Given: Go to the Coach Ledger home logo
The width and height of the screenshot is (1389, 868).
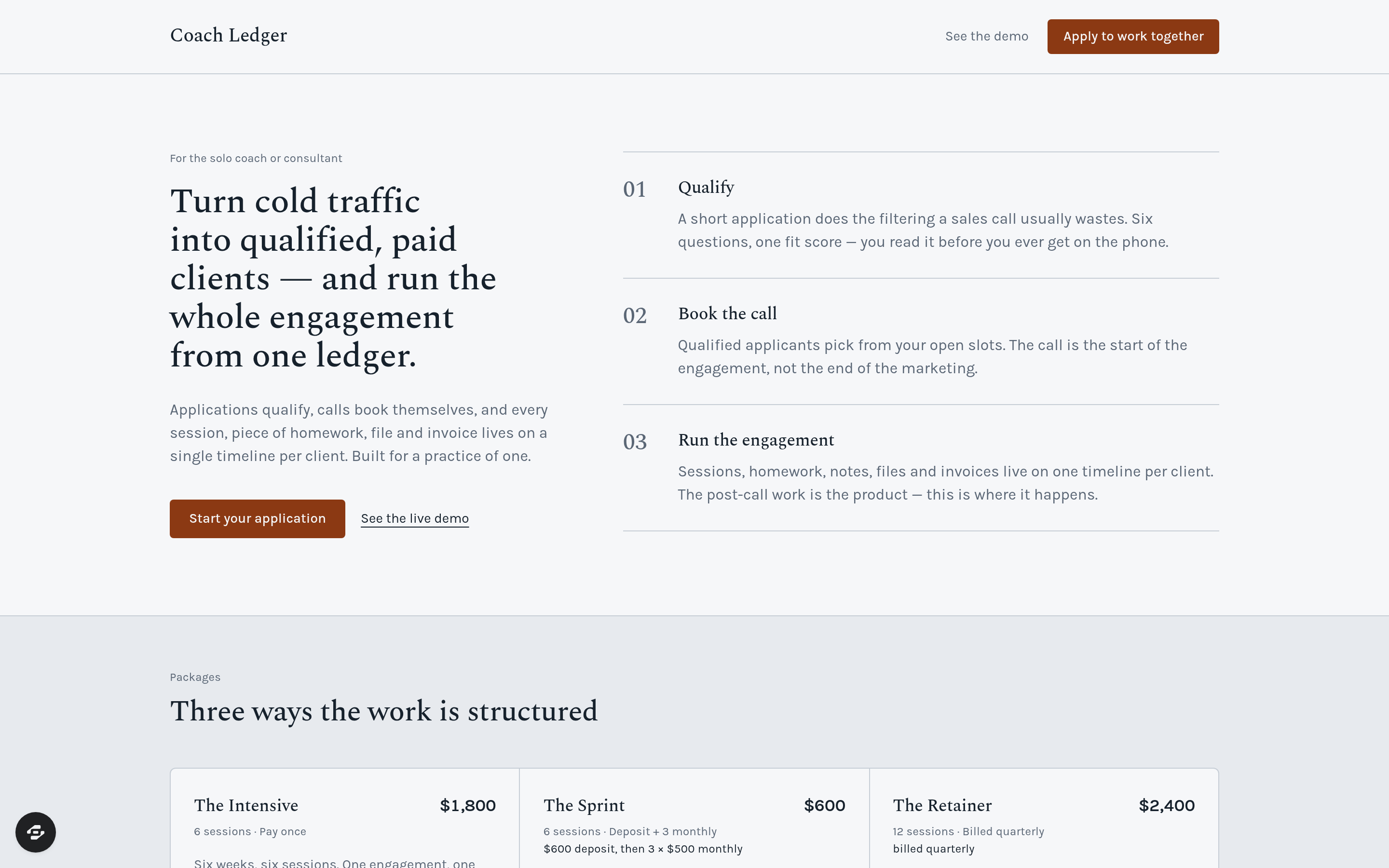Looking at the screenshot, I should (x=229, y=36).
